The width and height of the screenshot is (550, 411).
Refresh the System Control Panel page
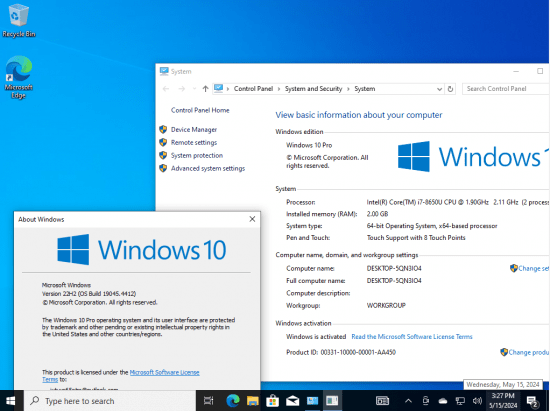(450, 89)
